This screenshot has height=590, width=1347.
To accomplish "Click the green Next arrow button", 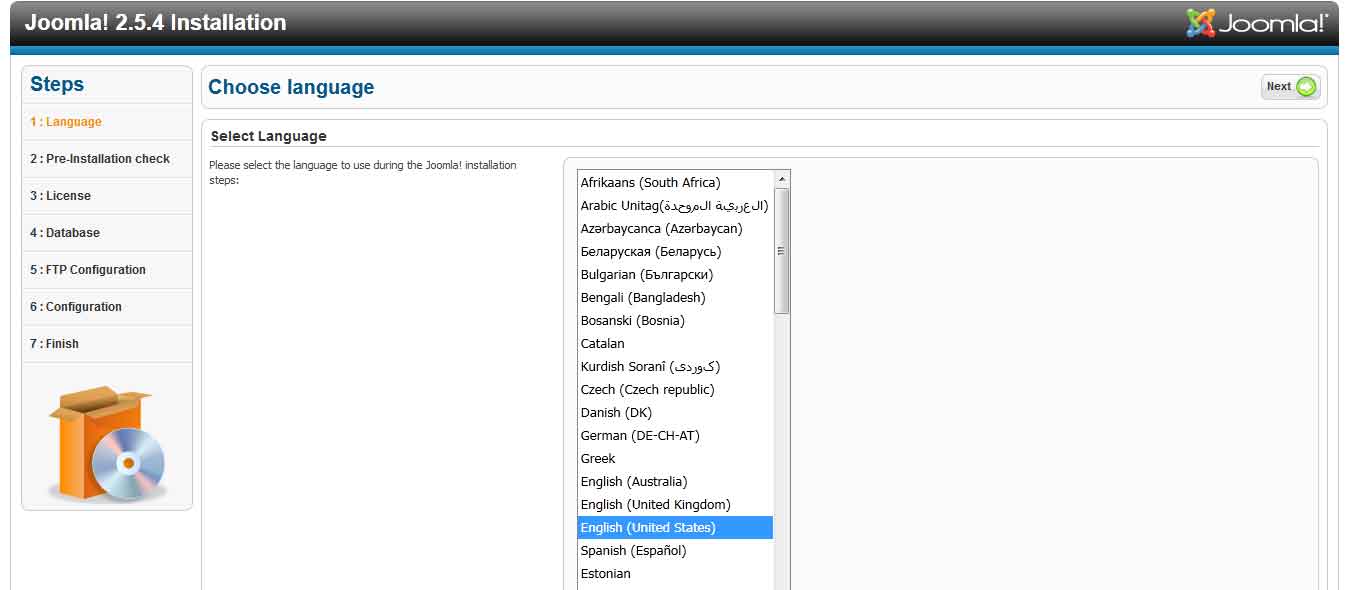I will (x=1290, y=87).
